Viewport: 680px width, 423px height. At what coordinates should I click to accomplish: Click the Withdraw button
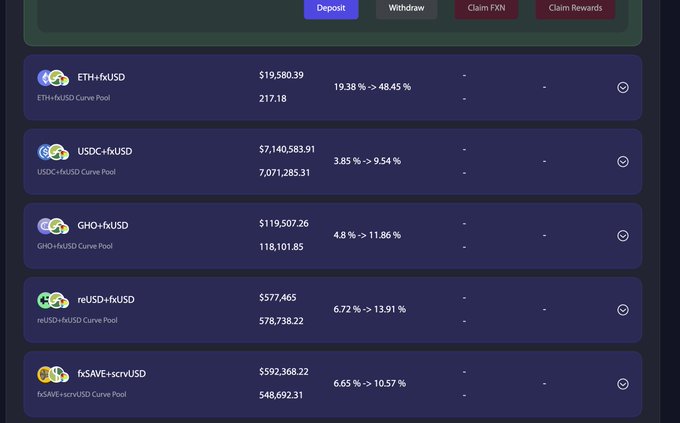tap(406, 8)
